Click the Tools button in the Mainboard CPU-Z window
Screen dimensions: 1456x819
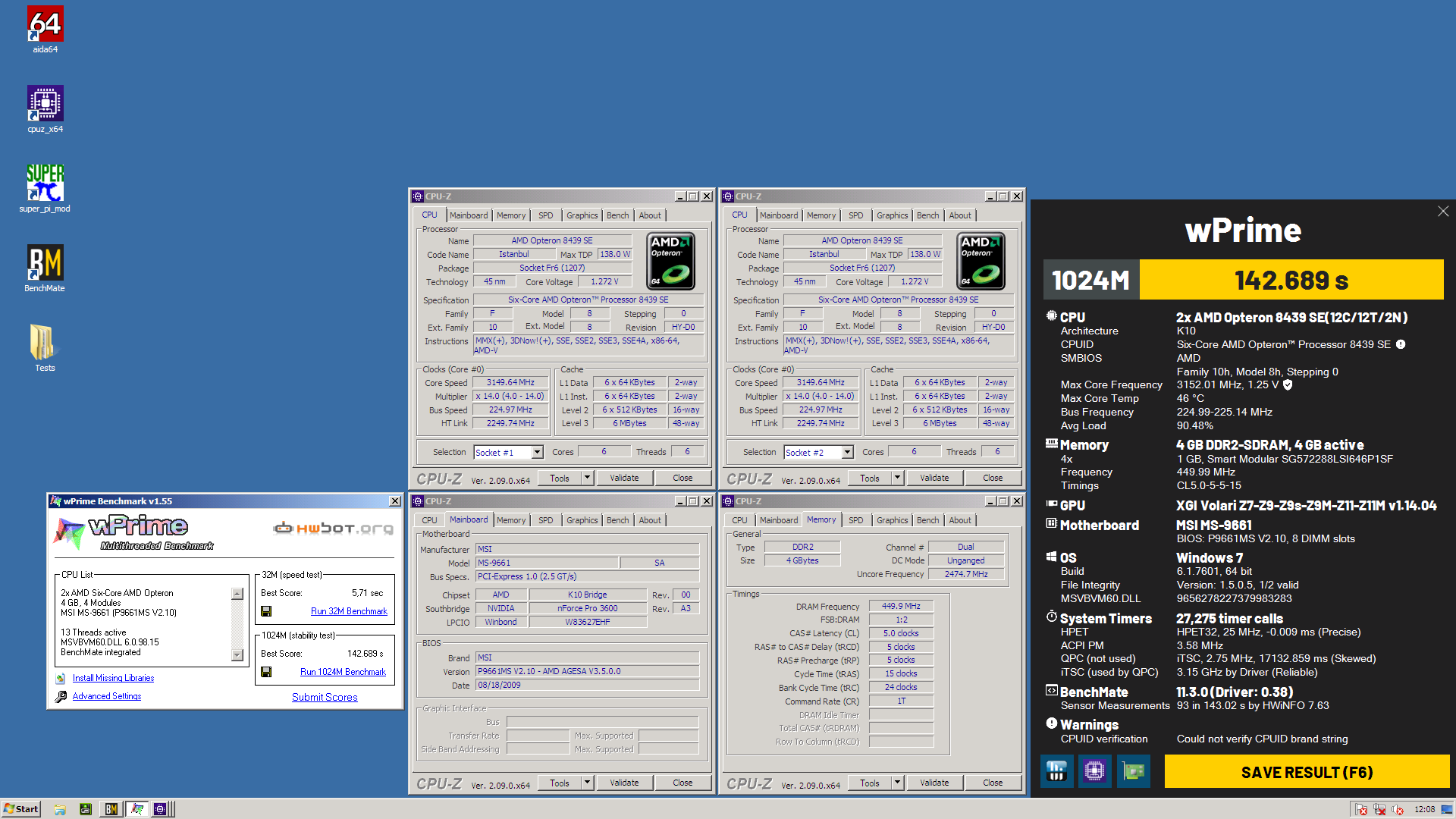pos(560,783)
